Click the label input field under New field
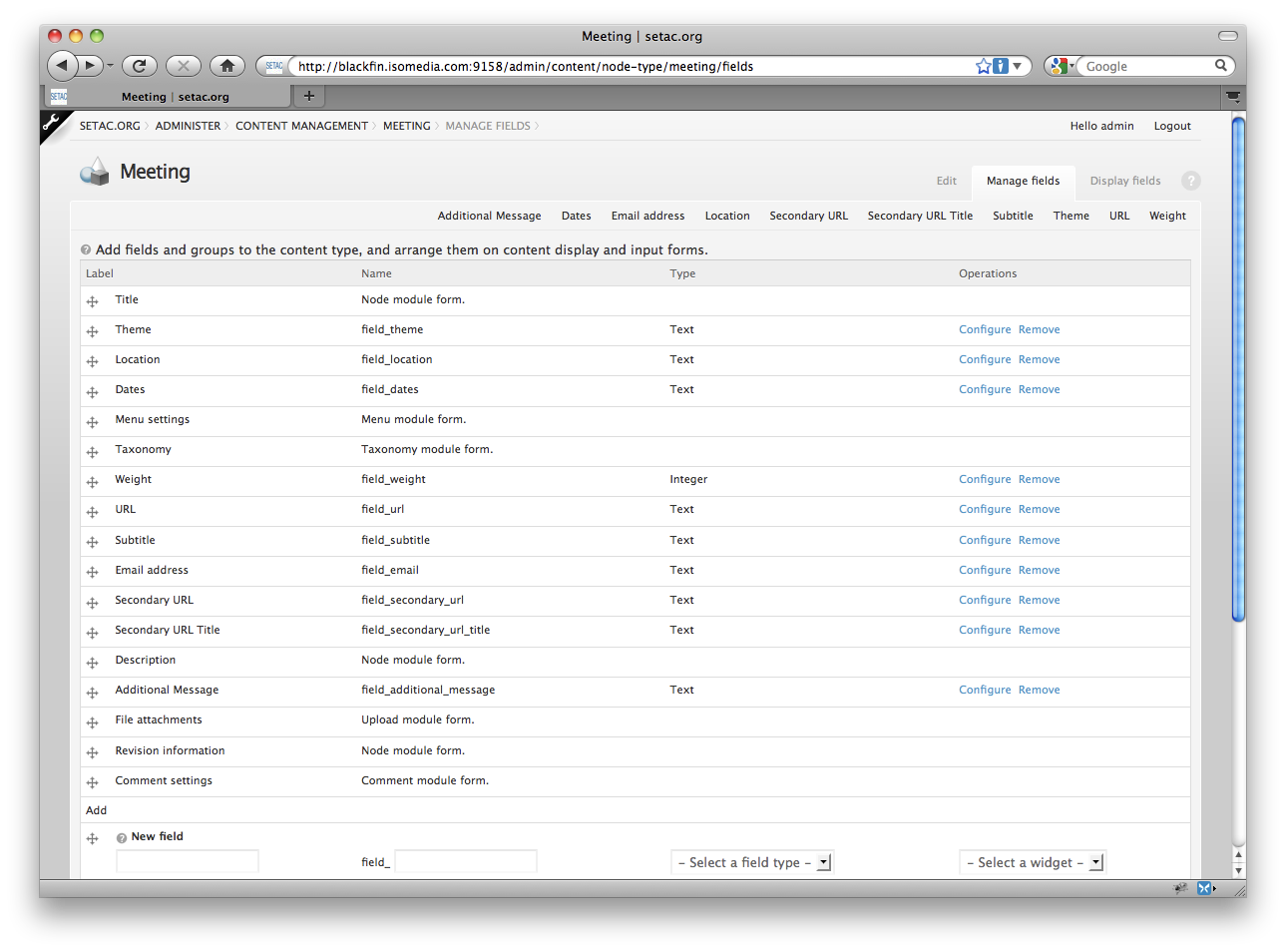 coord(187,860)
